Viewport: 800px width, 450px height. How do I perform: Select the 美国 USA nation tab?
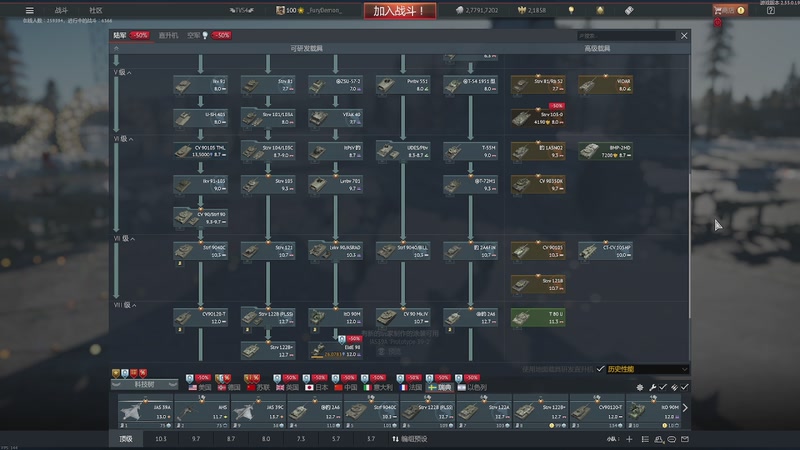[199, 387]
